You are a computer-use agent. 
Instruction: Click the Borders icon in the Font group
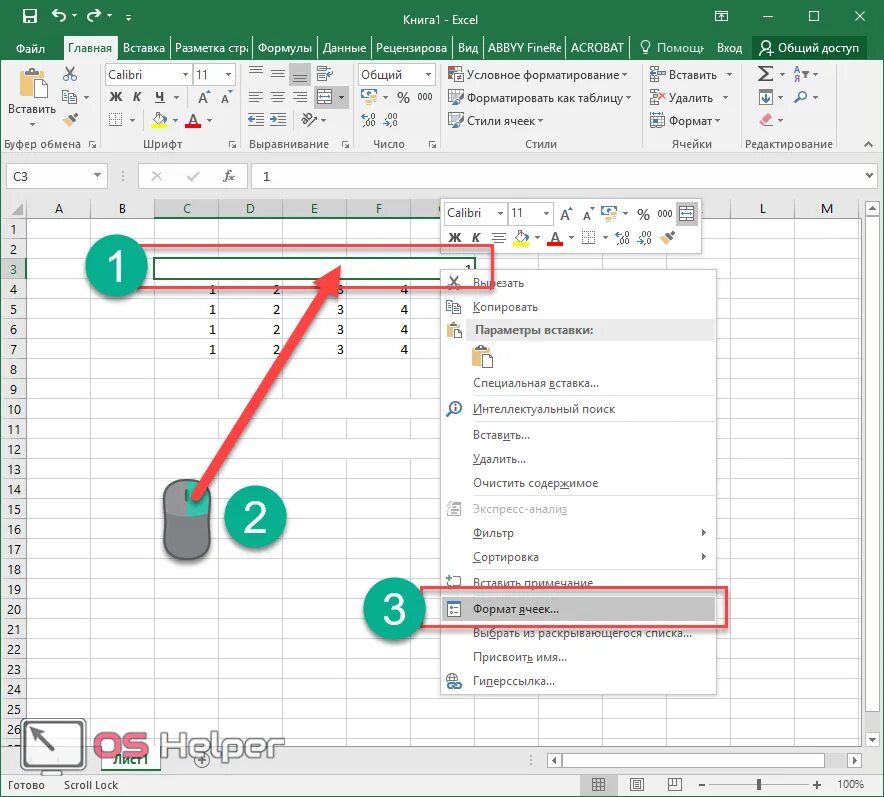click(x=115, y=120)
